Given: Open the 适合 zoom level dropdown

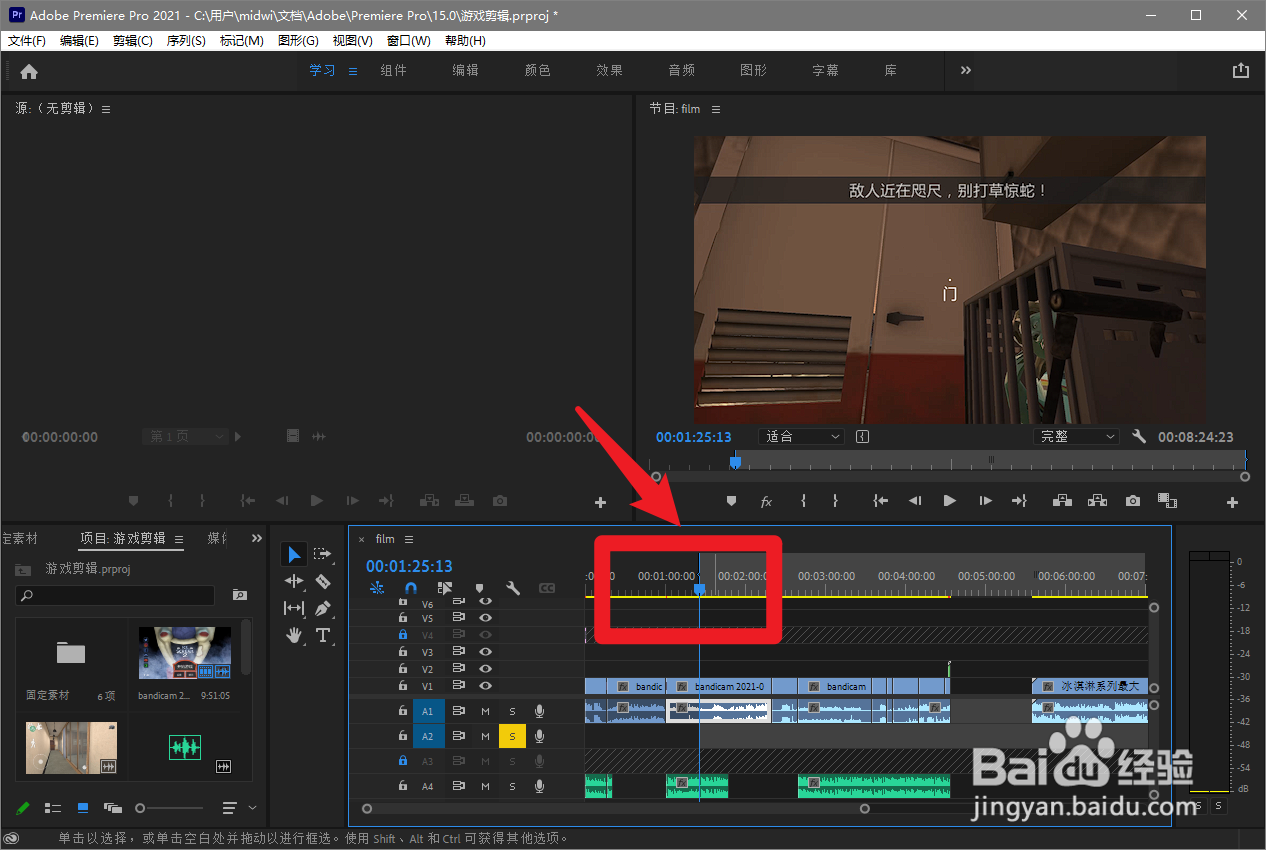Looking at the screenshot, I should [x=802, y=436].
